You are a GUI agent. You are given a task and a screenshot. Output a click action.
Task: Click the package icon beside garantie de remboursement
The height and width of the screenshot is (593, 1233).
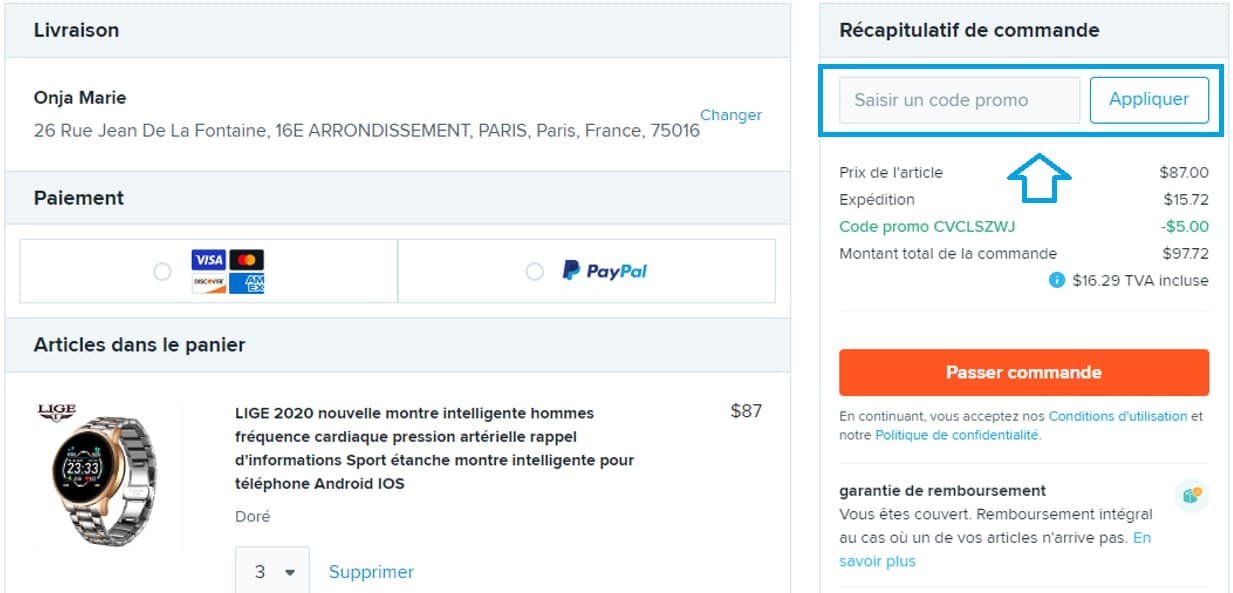(x=1191, y=495)
